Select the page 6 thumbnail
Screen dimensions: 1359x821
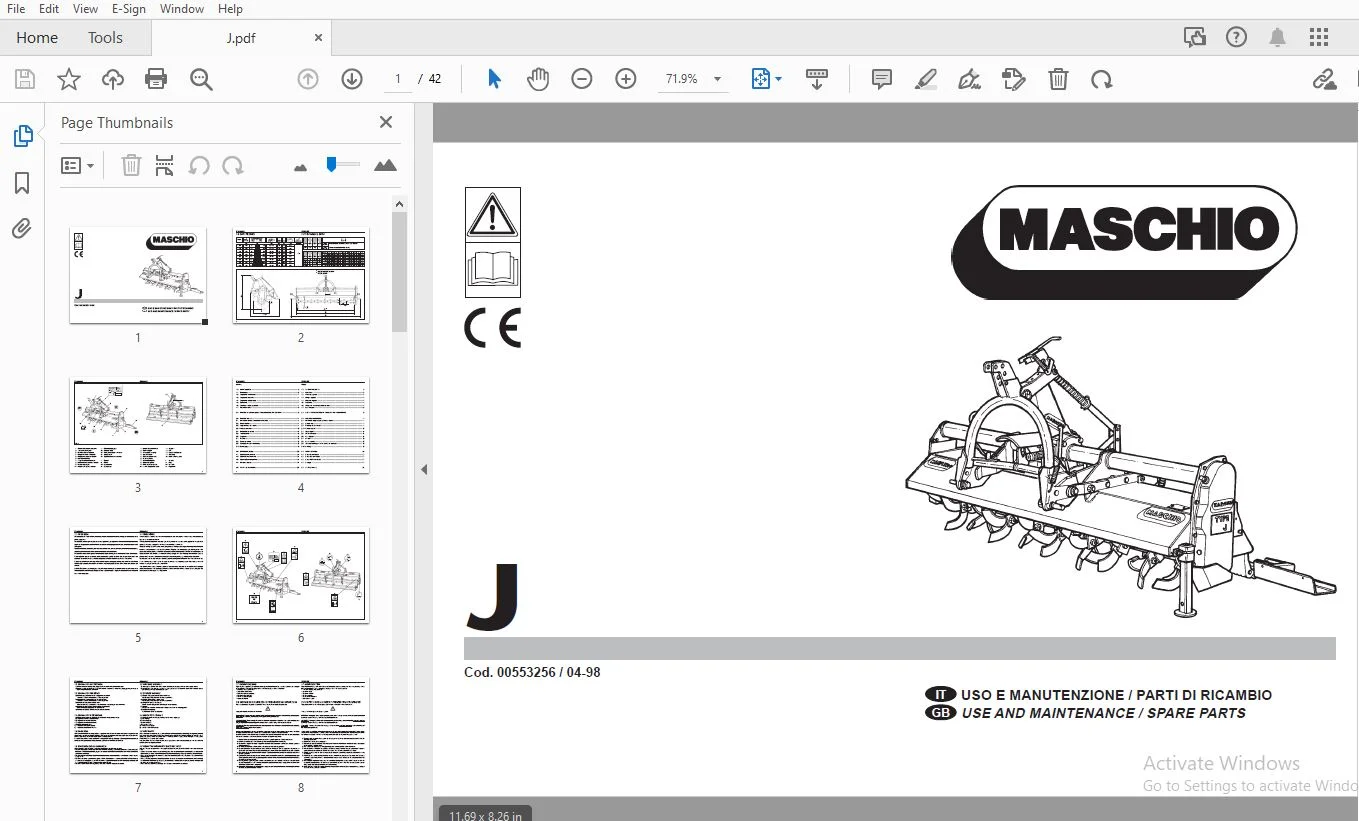pyautogui.click(x=301, y=575)
